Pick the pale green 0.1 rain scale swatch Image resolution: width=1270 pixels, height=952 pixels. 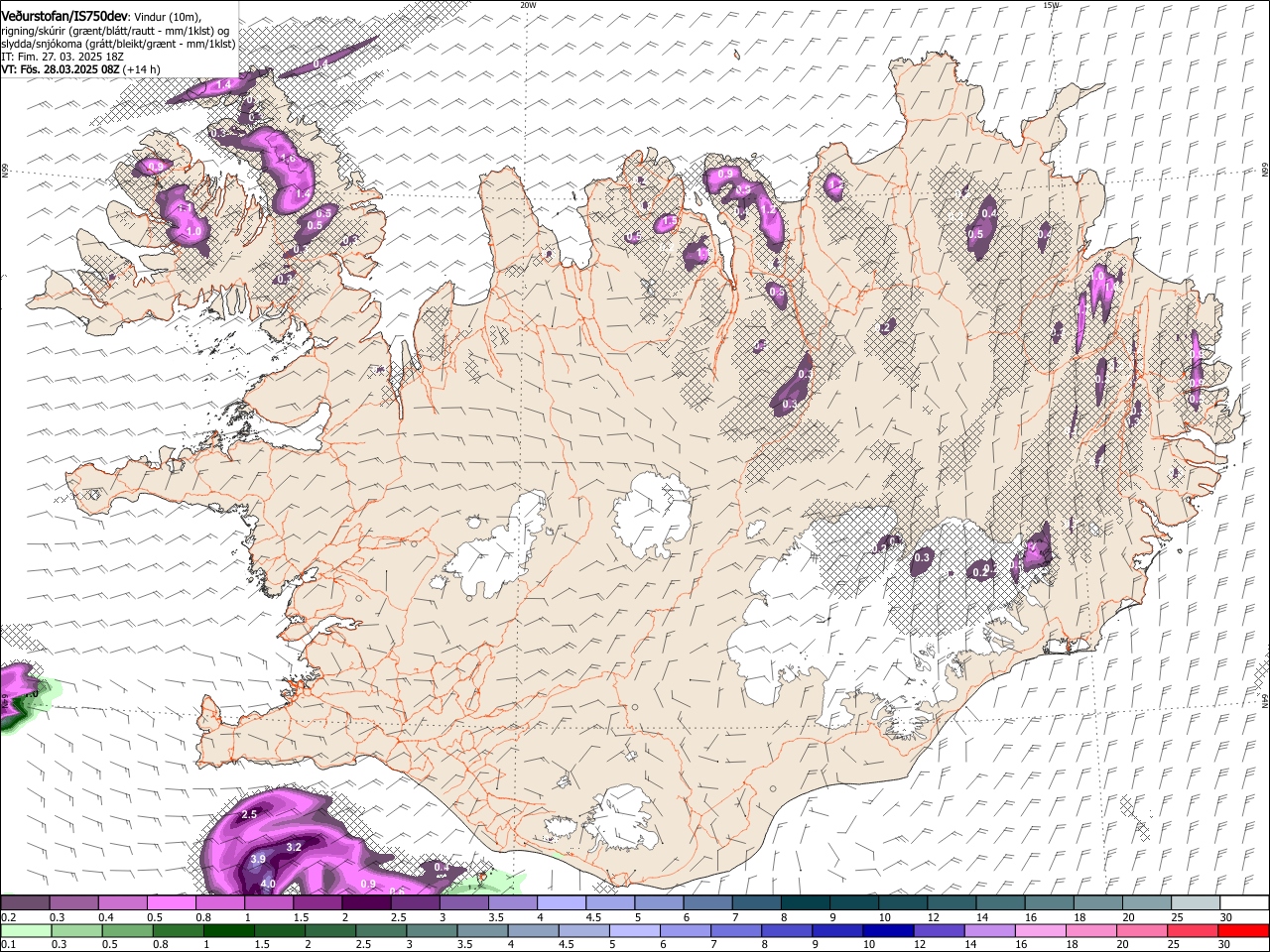pos(26,931)
